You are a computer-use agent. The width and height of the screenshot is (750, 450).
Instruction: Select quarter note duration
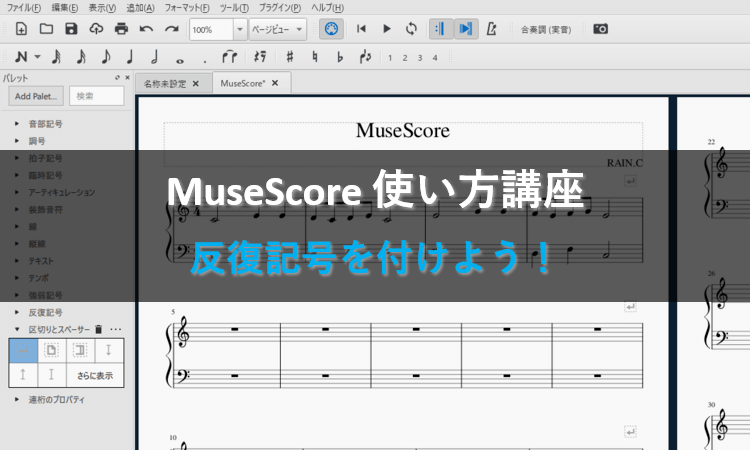[x=130, y=57]
